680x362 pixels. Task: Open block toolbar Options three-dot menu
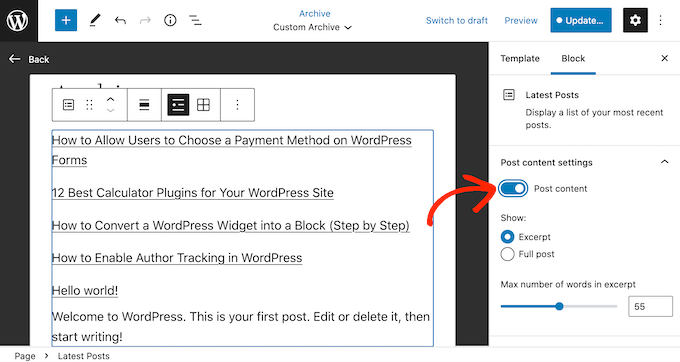pyautogui.click(x=237, y=105)
